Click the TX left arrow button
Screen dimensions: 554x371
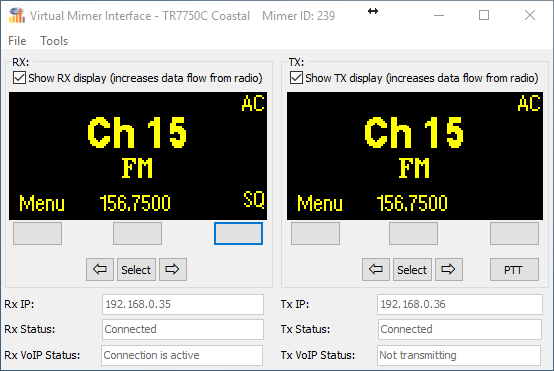[376, 270]
